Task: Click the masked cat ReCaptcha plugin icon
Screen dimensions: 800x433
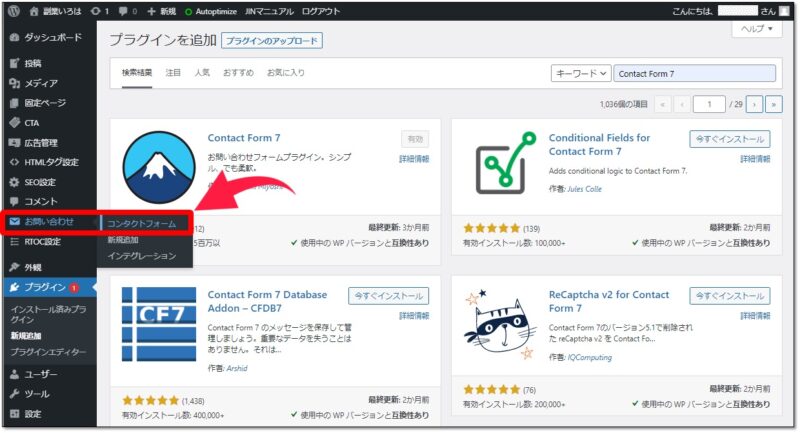Action: pos(500,324)
